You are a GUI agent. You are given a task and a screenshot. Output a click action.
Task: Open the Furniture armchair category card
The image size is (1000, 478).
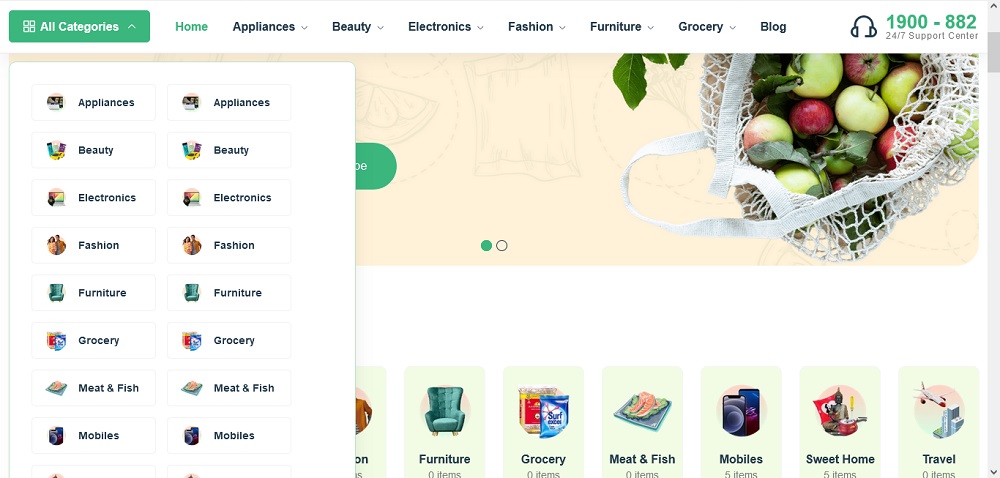pyautogui.click(x=445, y=422)
